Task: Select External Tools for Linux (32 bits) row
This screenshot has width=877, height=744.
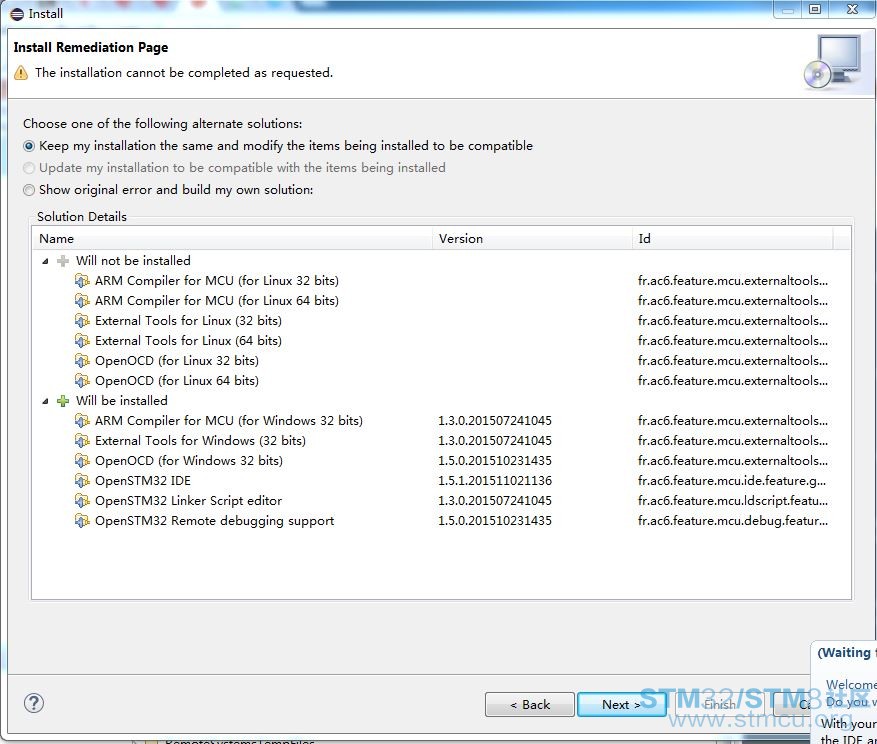Action: (442, 321)
